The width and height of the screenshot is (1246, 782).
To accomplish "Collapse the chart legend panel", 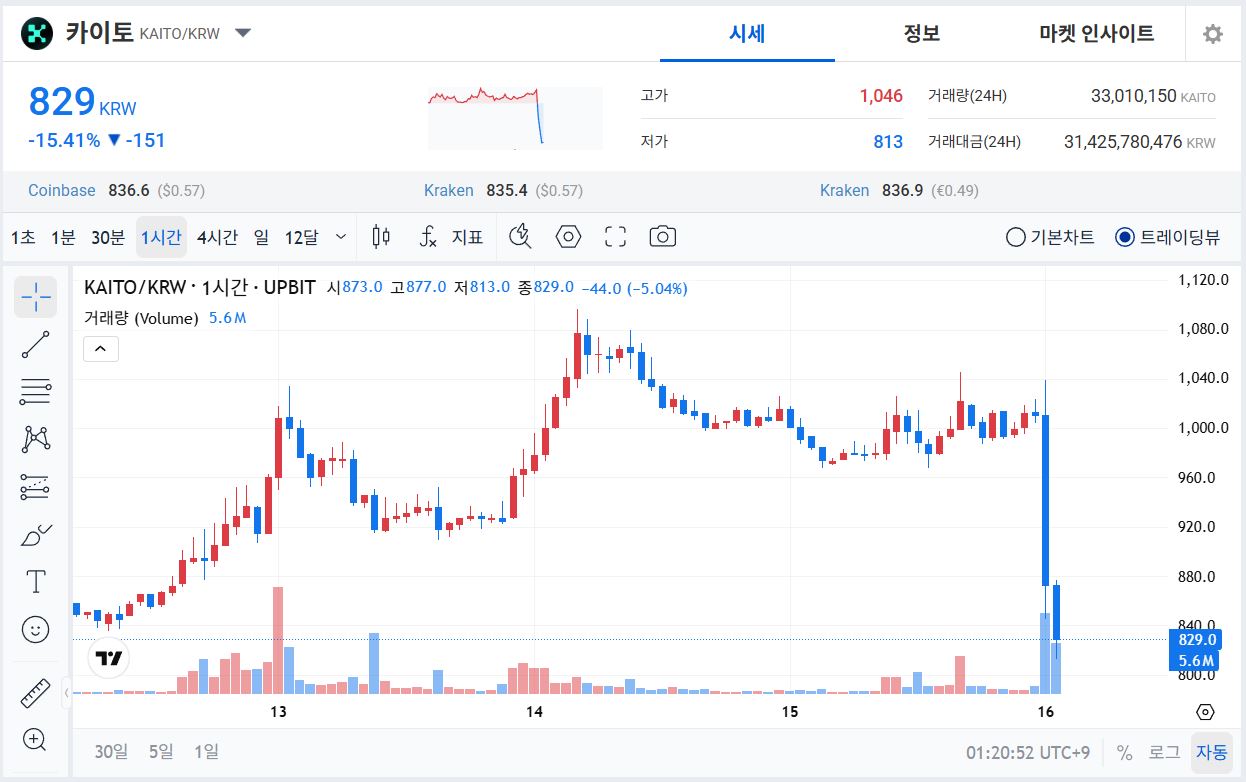I will 100,348.
